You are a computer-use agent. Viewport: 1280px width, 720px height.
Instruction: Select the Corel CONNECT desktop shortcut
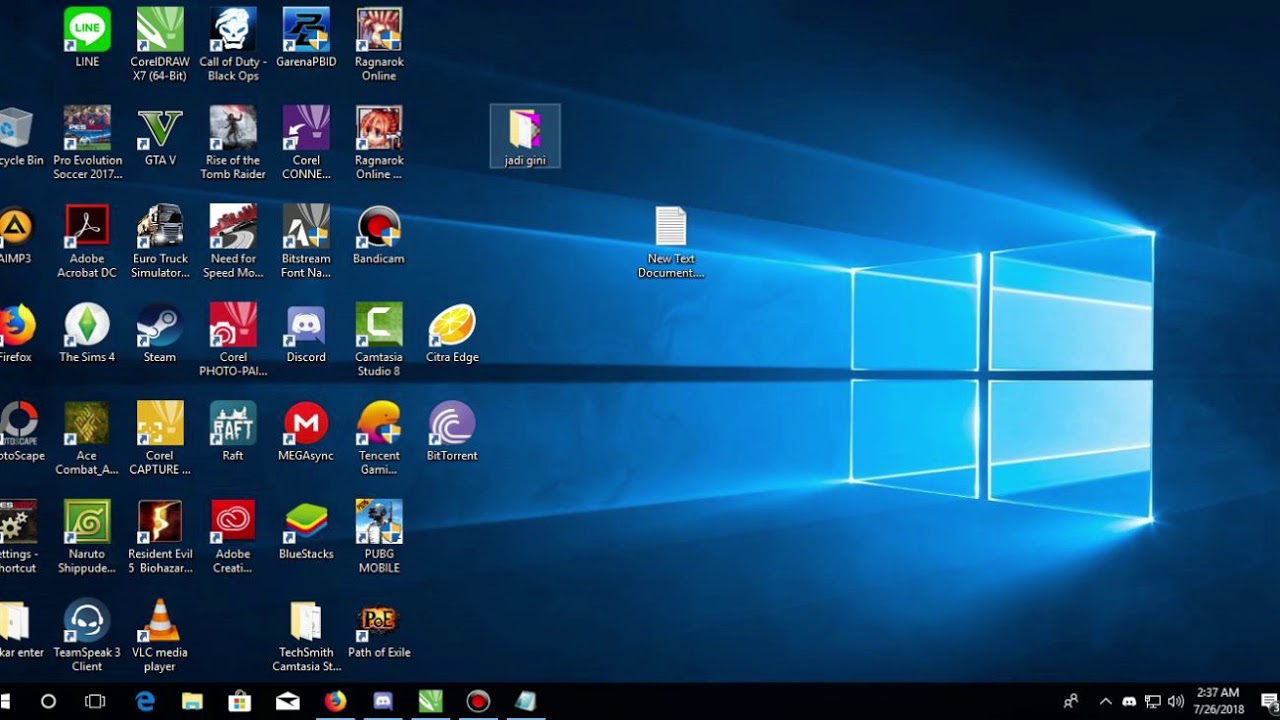(306, 143)
